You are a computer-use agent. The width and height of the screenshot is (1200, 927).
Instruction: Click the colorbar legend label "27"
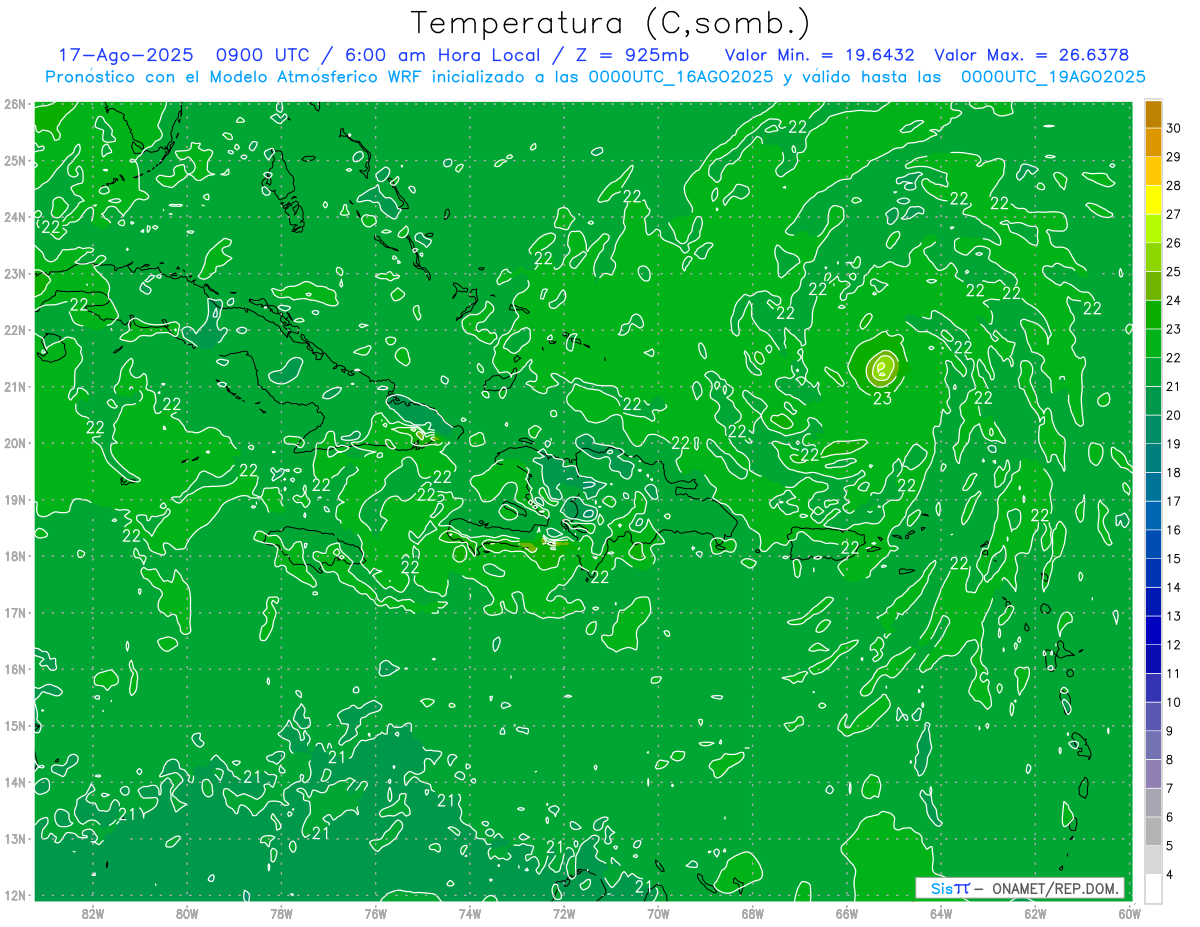point(1174,214)
